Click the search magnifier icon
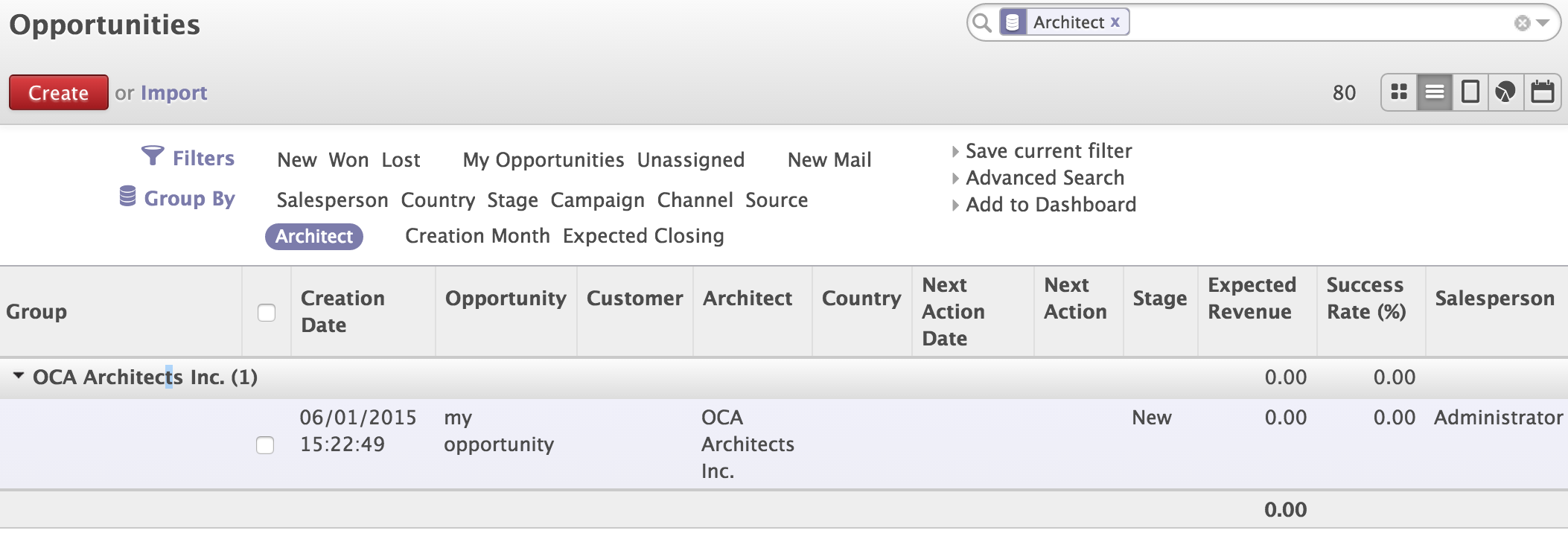Image resolution: width=1568 pixels, height=542 pixels. pos(982,22)
